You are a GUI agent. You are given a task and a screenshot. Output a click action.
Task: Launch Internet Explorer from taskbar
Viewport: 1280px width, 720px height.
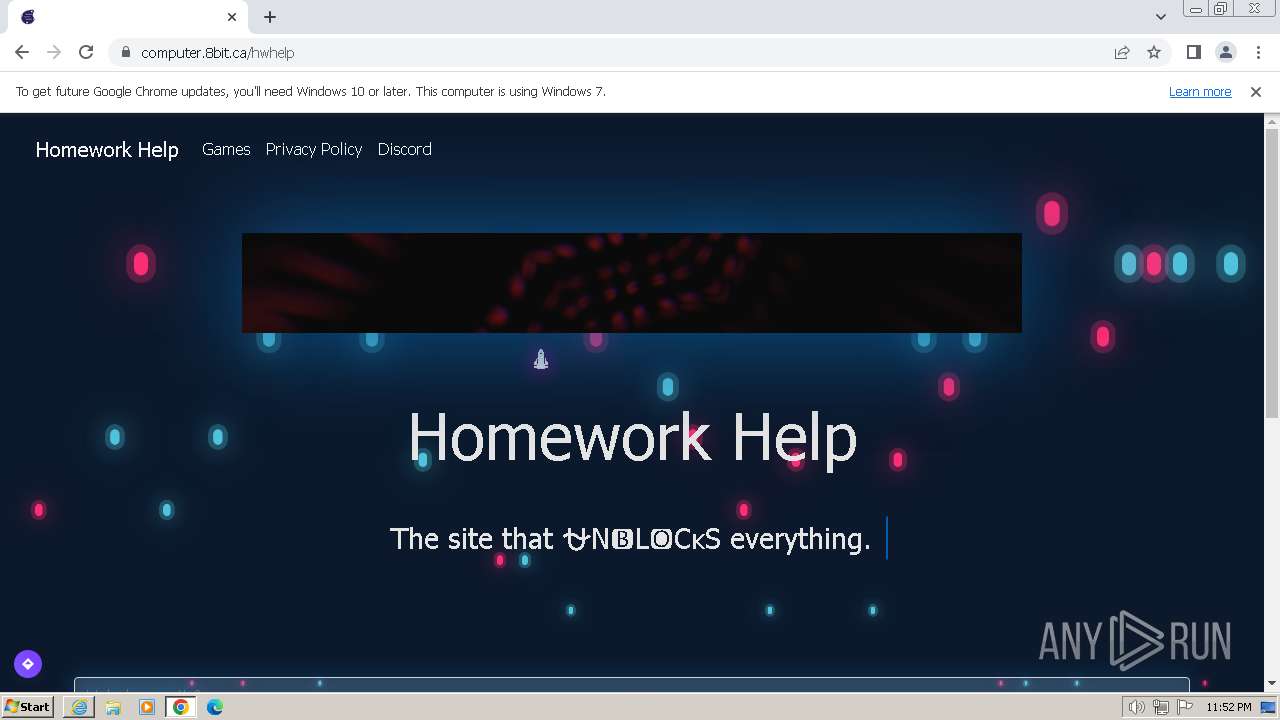[79, 707]
